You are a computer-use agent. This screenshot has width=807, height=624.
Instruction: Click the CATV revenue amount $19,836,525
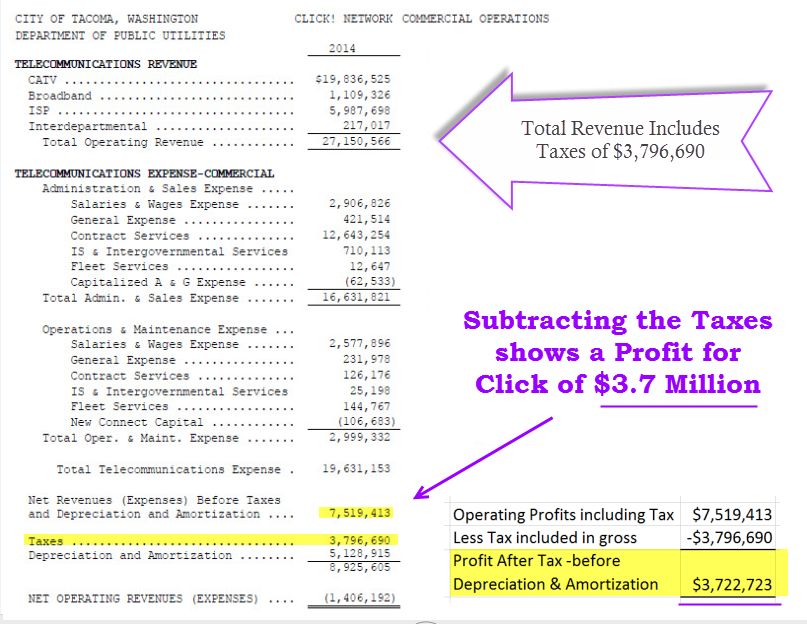point(352,80)
